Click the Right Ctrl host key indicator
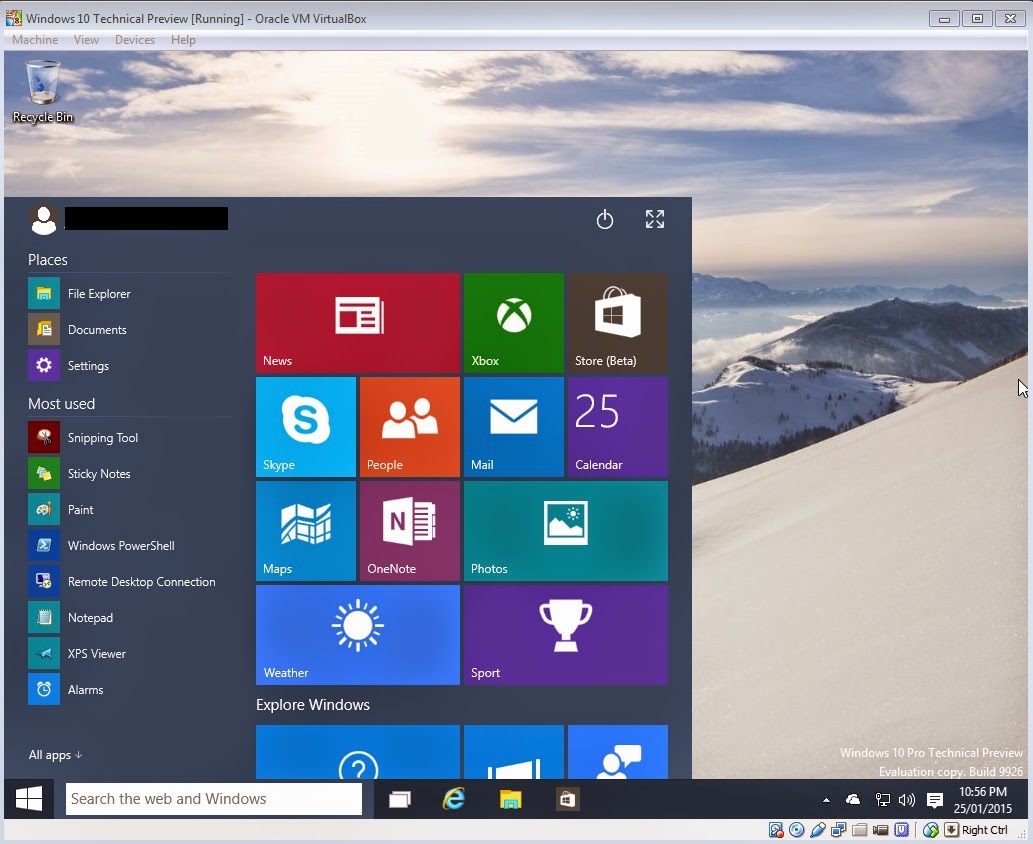Viewport: 1033px width, 844px height. 977,830
